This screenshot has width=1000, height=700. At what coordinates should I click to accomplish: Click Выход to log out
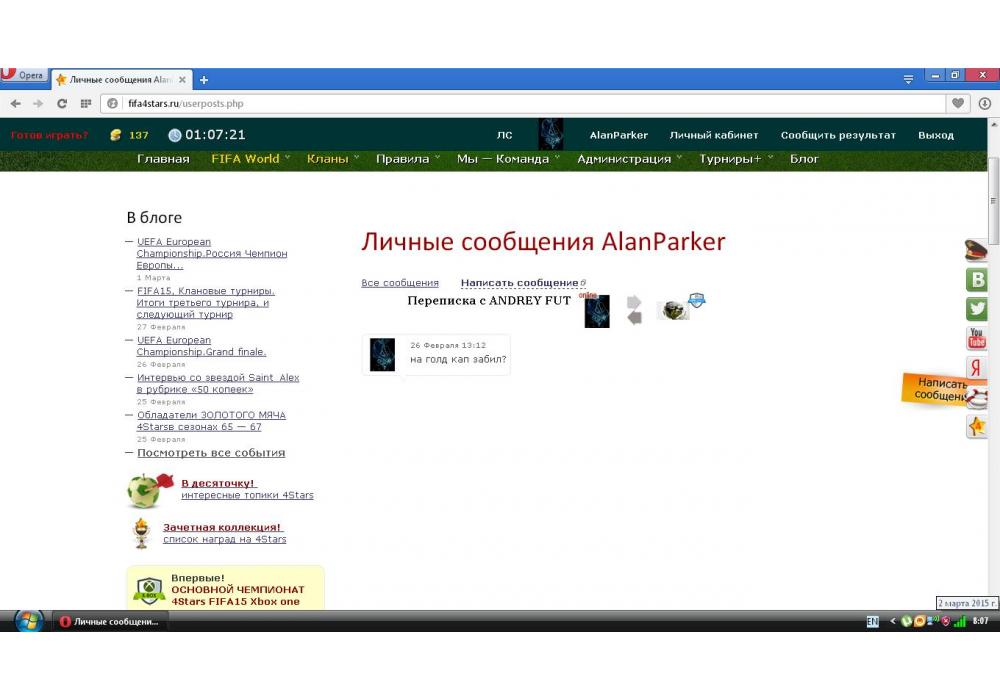click(x=936, y=135)
